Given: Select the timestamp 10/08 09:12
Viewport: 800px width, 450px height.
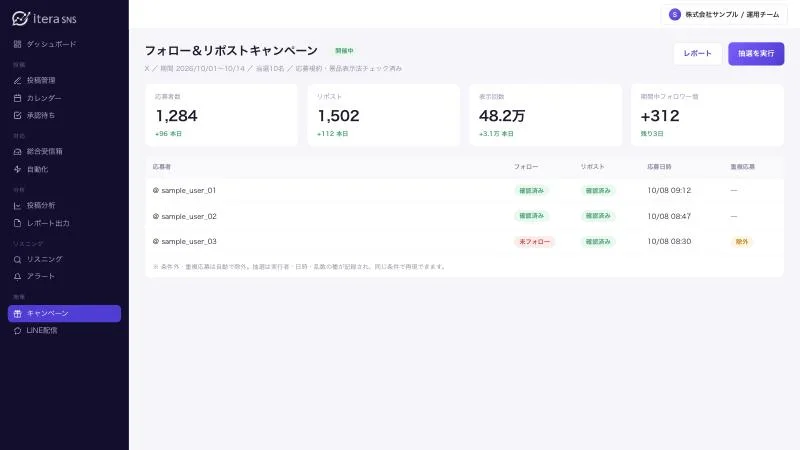Looking at the screenshot, I should (x=669, y=190).
